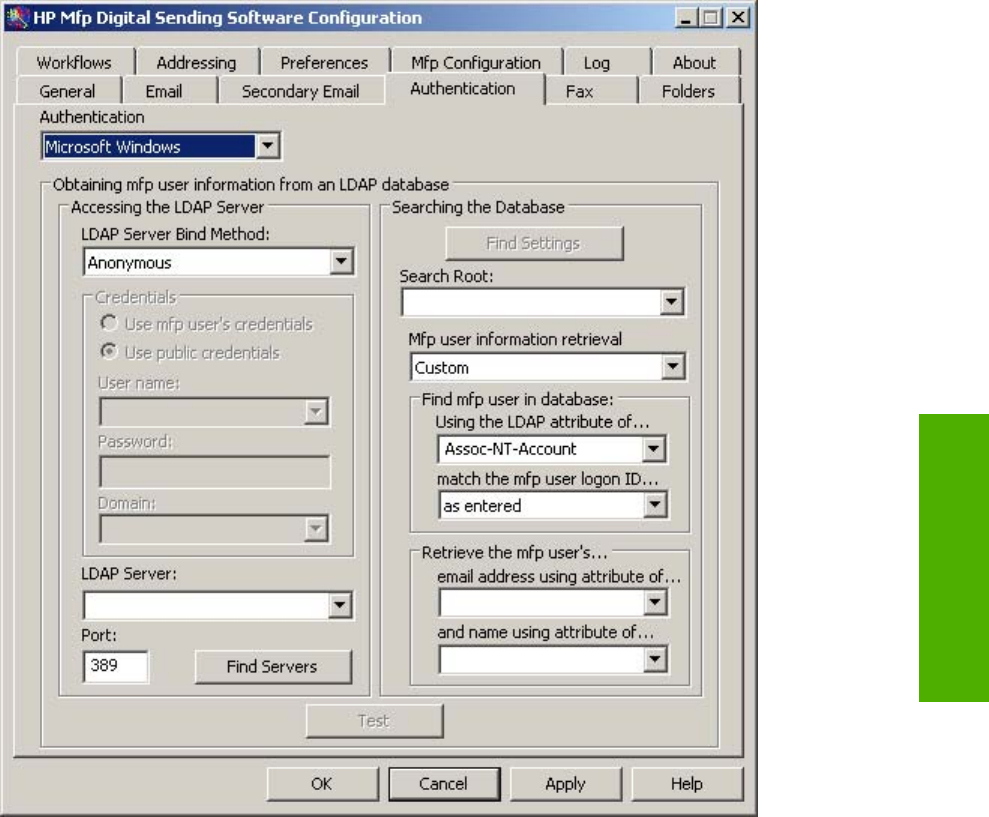Click the Find Settings button
989x817 pixels.
pyautogui.click(x=534, y=244)
